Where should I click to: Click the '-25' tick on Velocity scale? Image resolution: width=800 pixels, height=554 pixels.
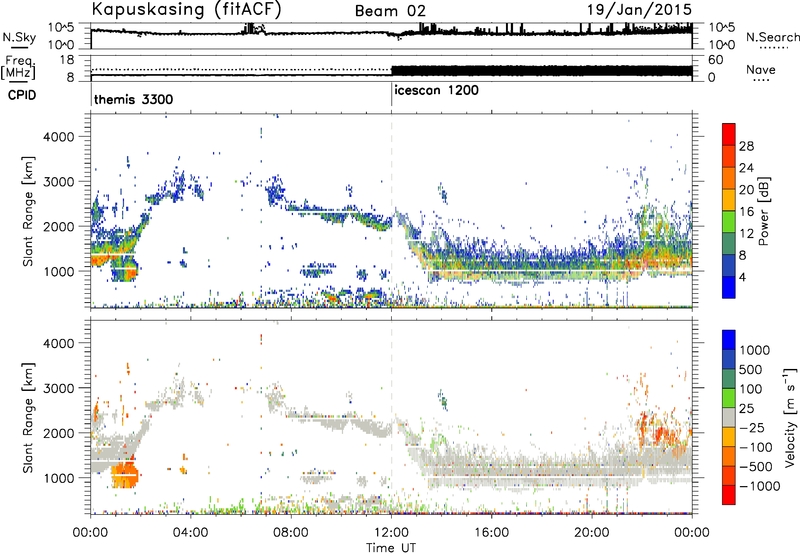point(753,427)
